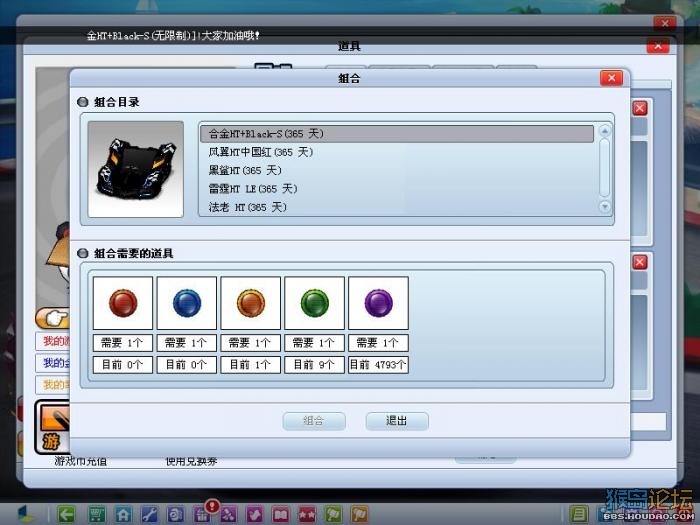
Task: Click the 目前 0个 count under the red gem
Action: (123, 365)
